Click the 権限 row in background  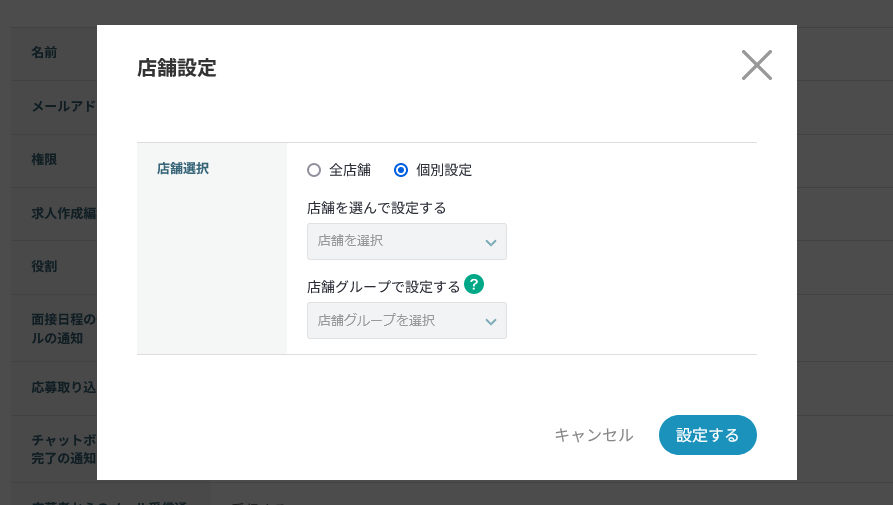(x=45, y=159)
